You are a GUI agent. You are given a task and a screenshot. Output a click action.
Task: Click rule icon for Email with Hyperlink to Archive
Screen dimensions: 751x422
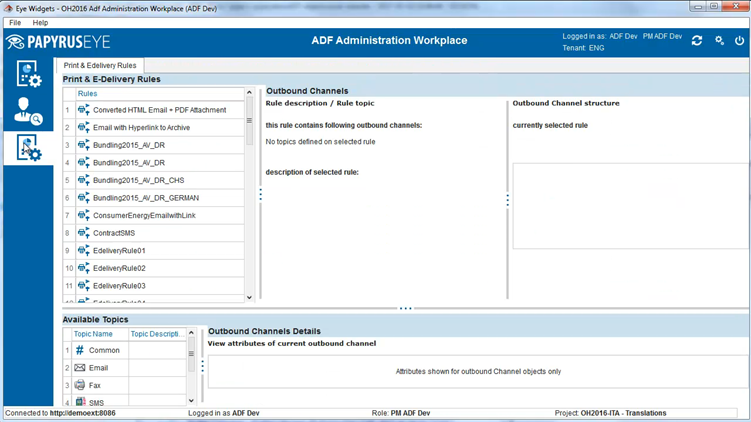84,127
